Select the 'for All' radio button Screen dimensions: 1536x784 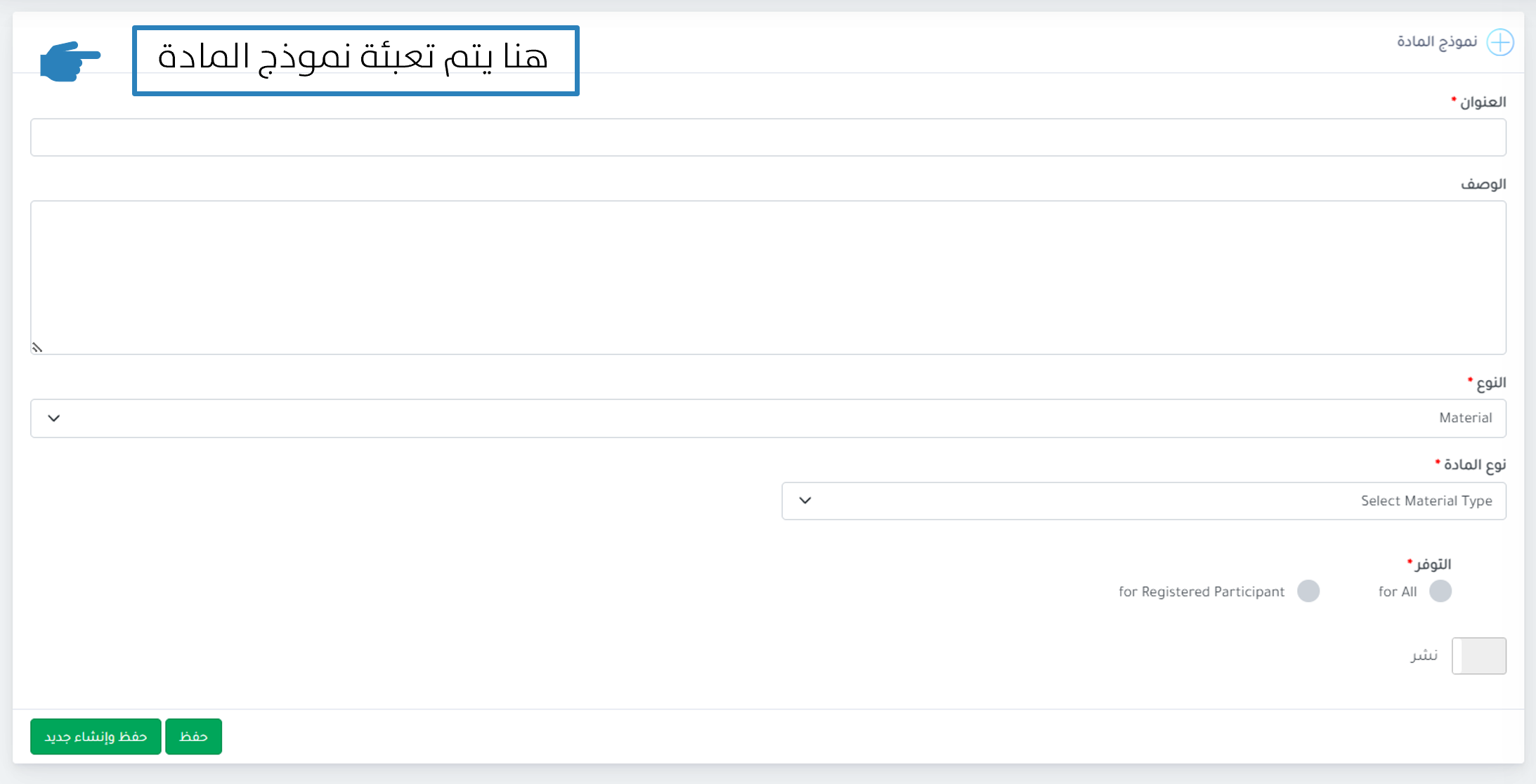[x=1440, y=591]
